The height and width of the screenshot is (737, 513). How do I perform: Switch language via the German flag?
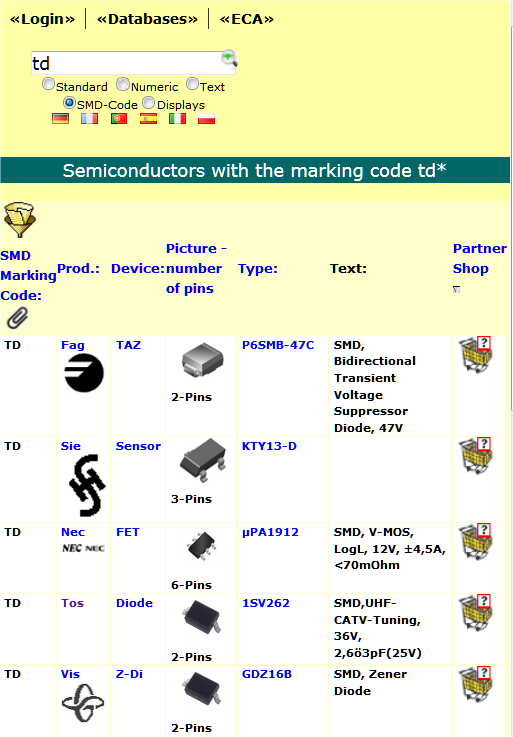click(x=60, y=118)
